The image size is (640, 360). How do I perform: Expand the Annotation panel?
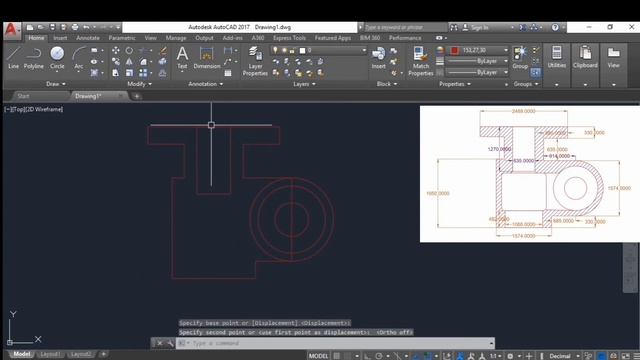tap(206, 84)
